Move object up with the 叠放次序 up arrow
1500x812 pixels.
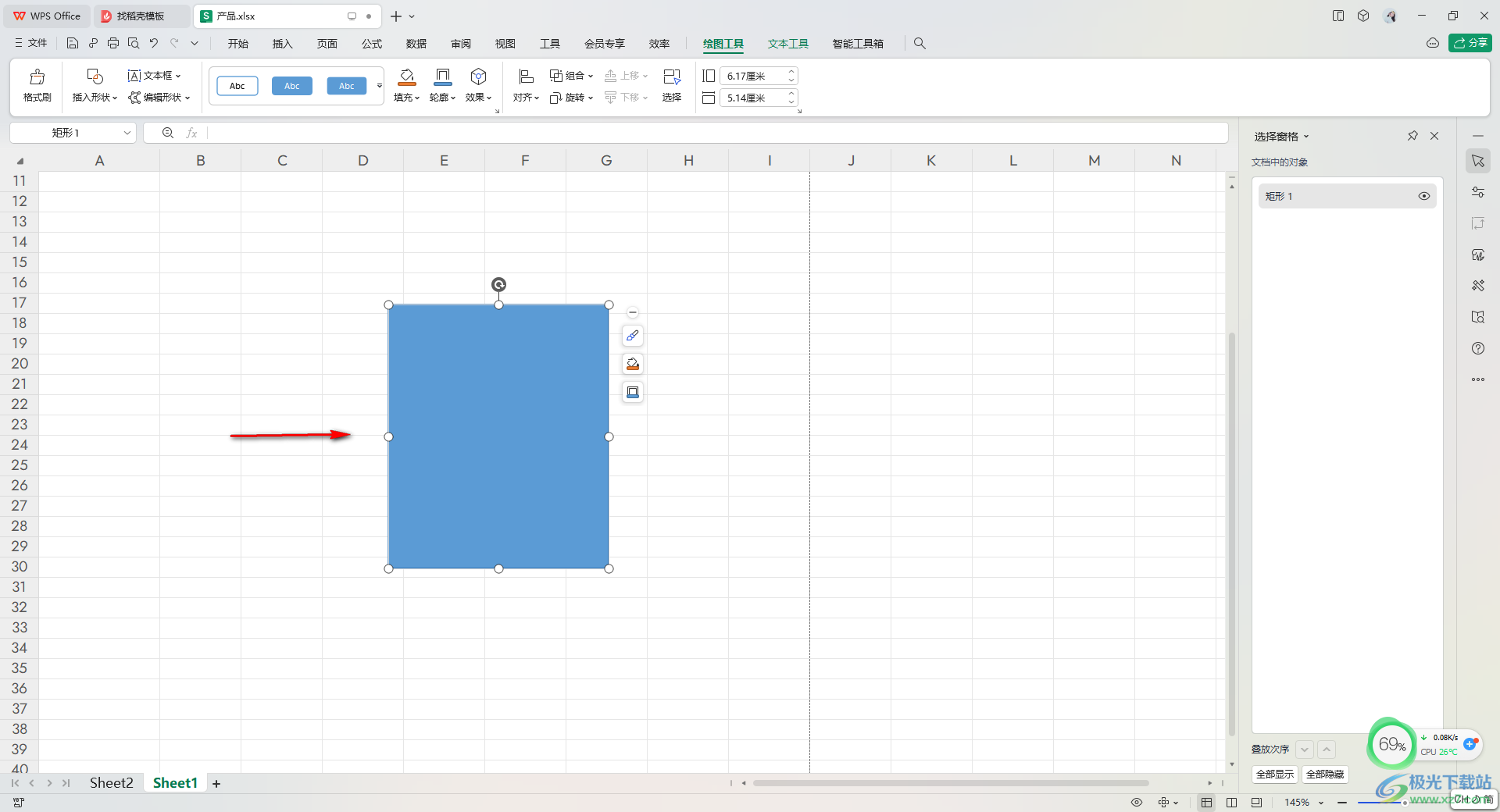(x=1327, y=750)
